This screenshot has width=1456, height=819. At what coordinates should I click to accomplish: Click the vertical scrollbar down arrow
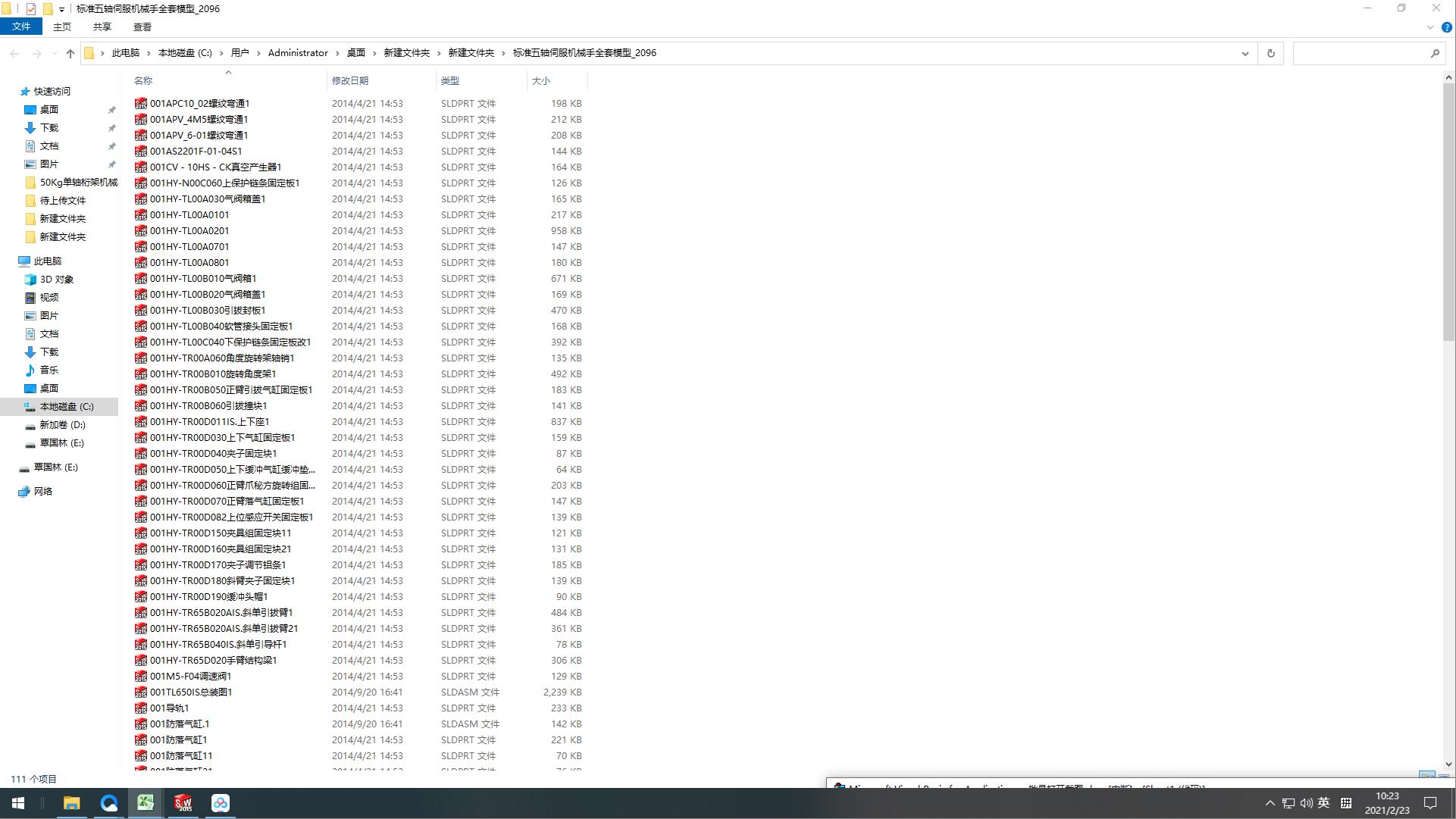pos(1448,764)
